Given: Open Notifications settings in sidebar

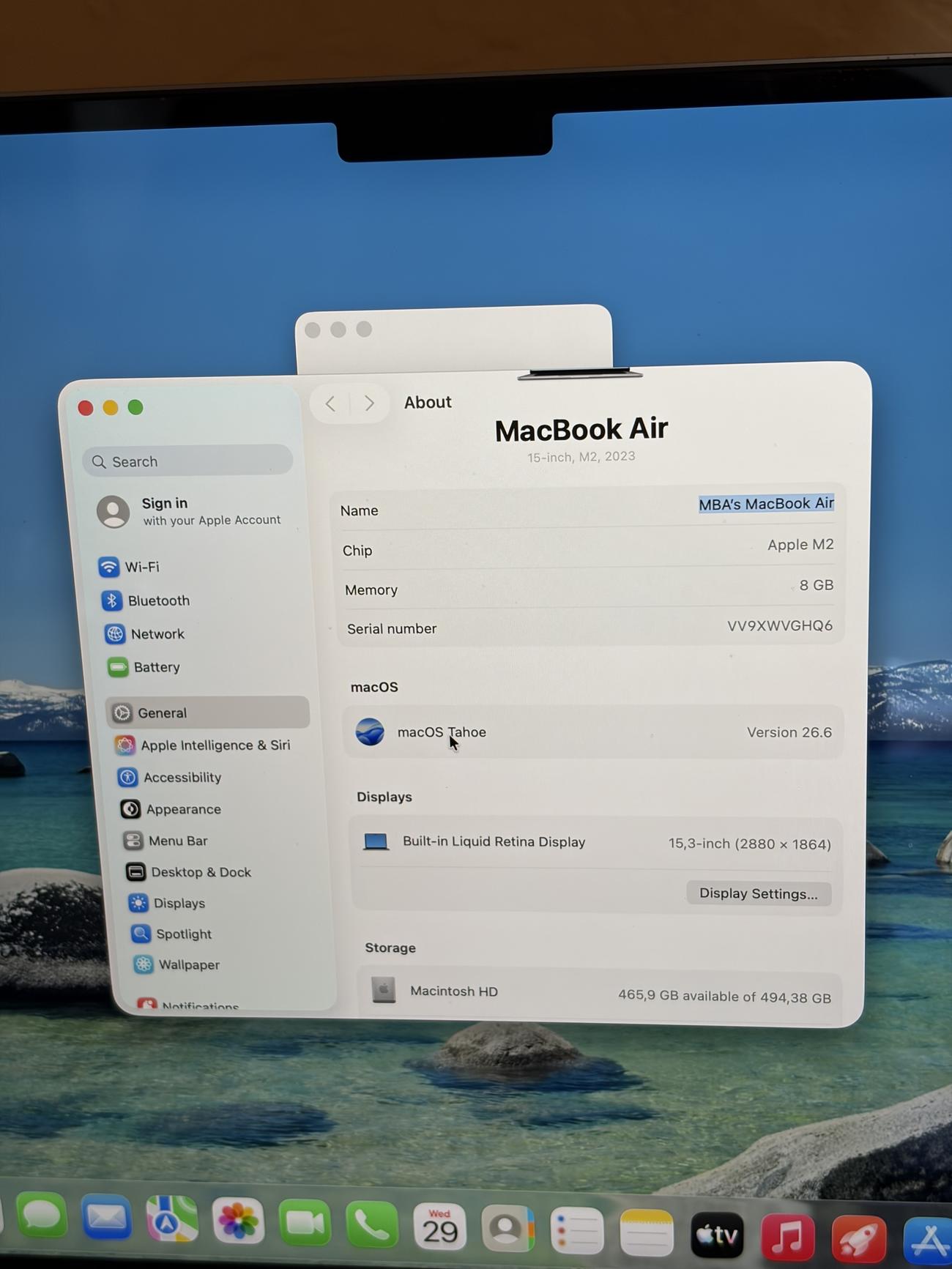Looking at the screenshot, I should [x=189, y=1005].
